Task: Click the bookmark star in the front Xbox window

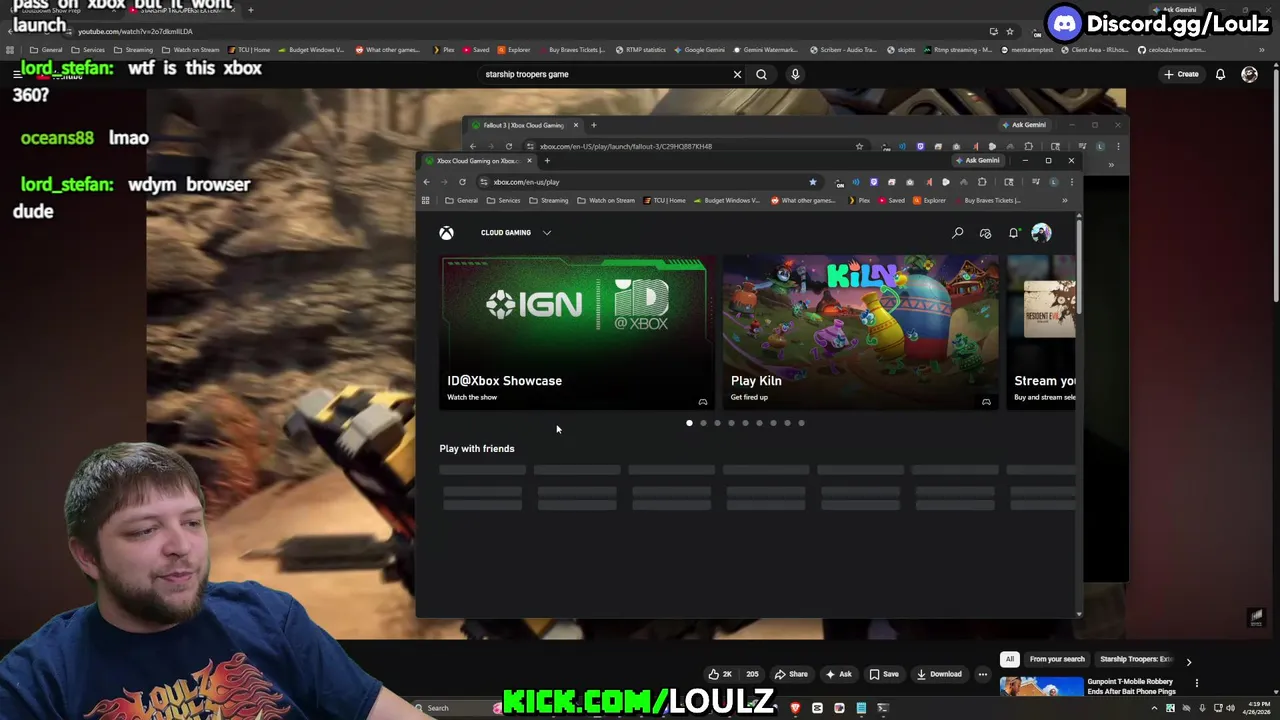Action: (812, 182)
